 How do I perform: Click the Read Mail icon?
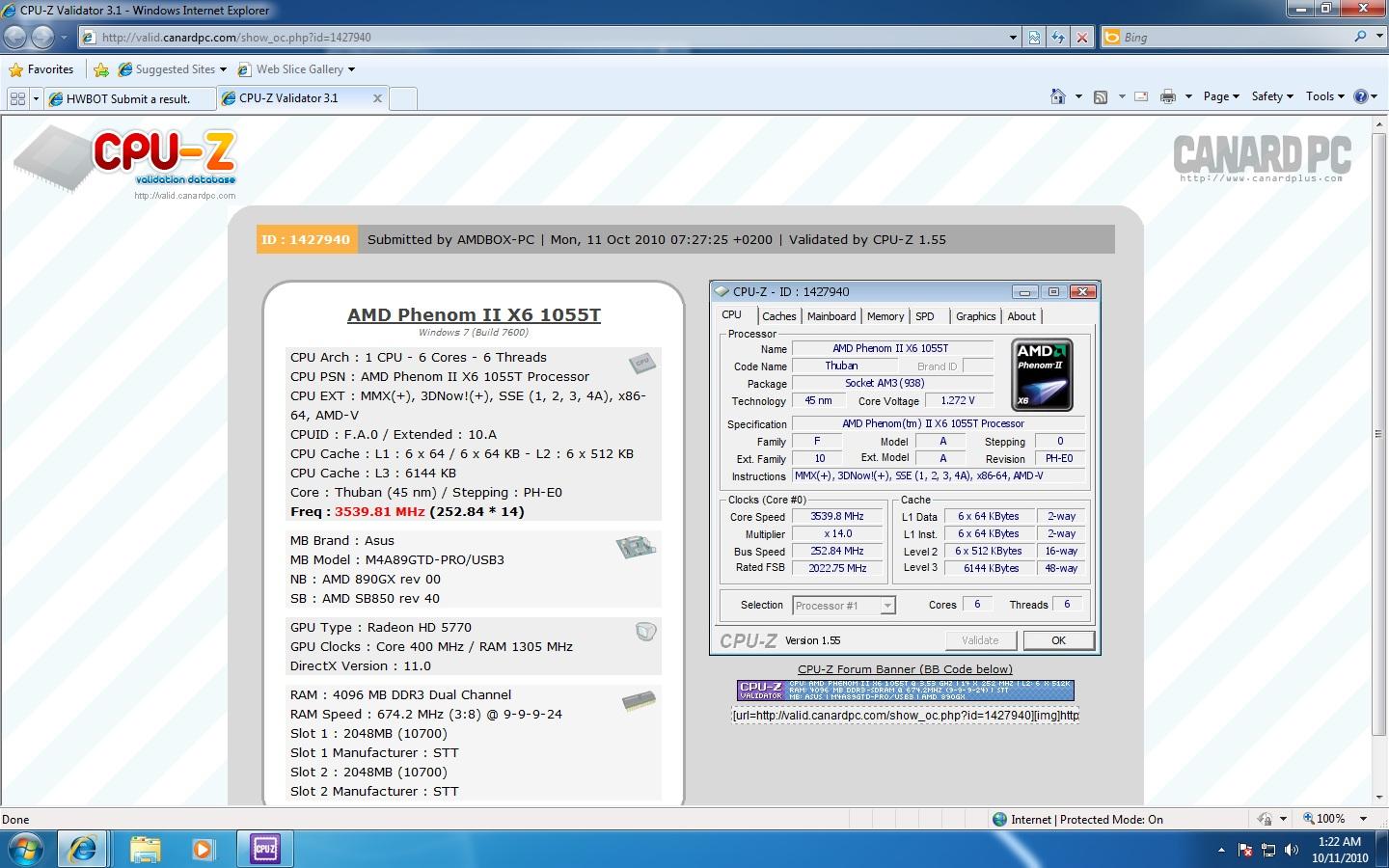click(x=1141, y=96)
